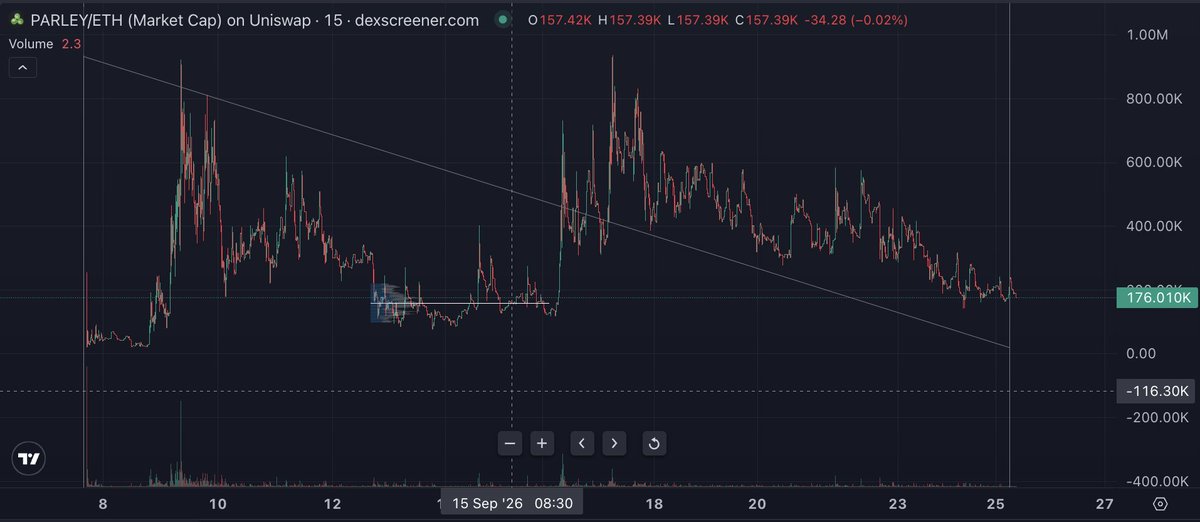
Task: Click date 25 on time axis
Action: 995,503
